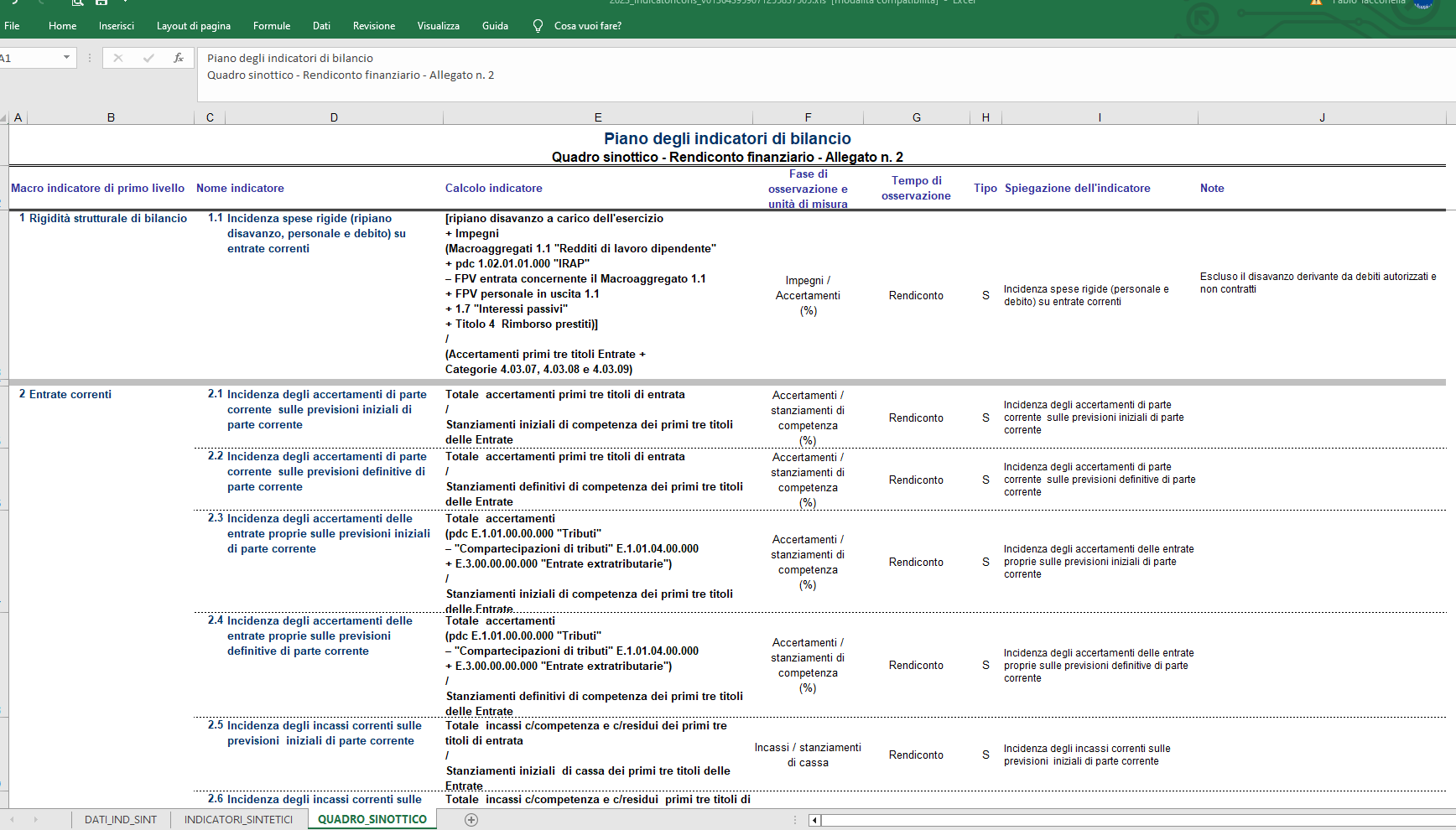This screenshot has height=830, width=1456.
Task: Click the 'Note' header cell
Action: click(1212, 188)
